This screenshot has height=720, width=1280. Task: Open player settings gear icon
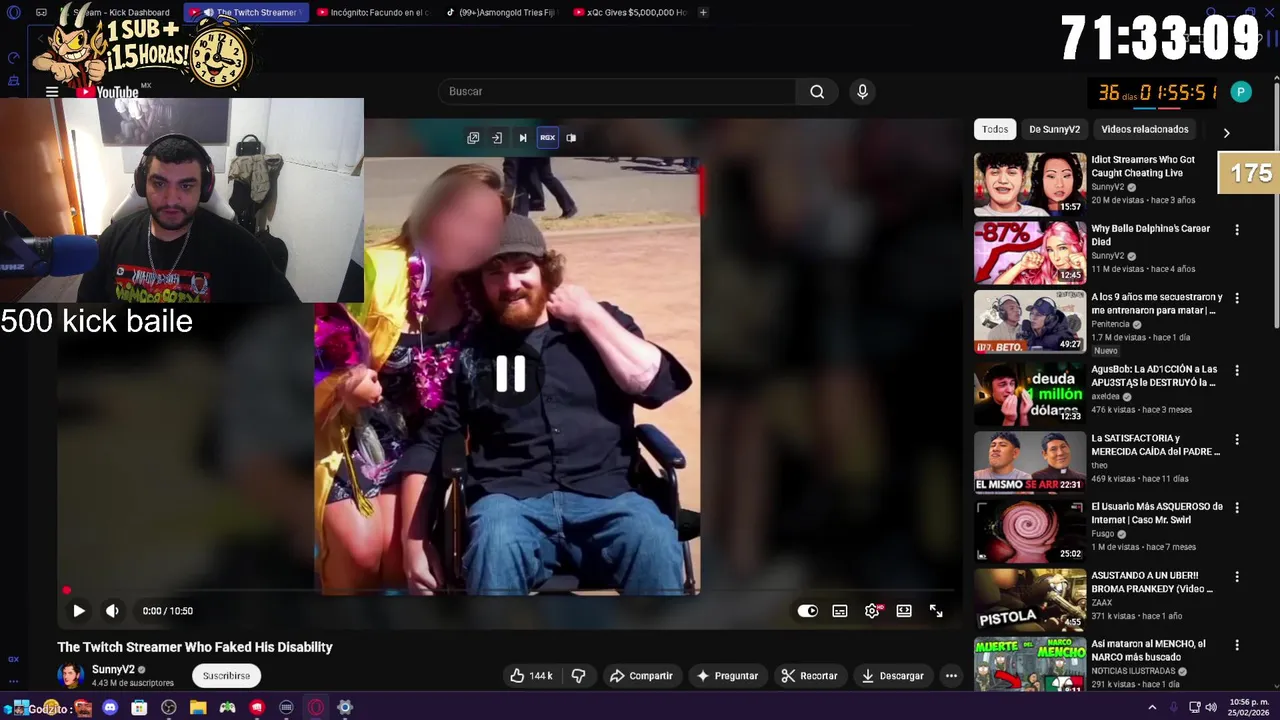click(872, 611)
